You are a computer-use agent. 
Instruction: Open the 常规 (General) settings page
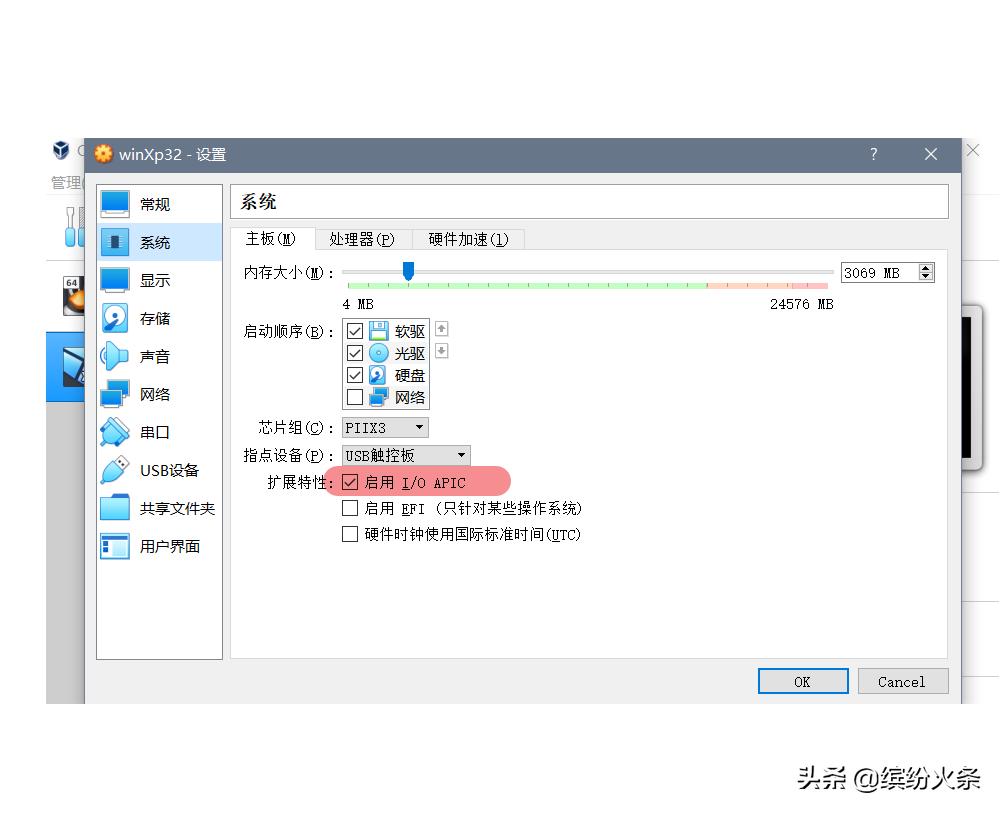tap(155, 203)
